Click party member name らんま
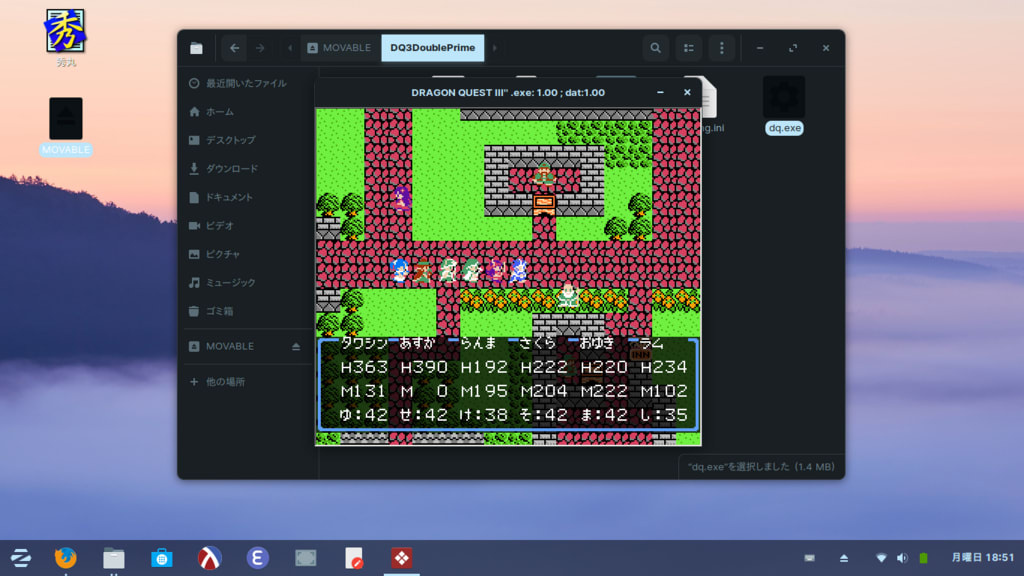Screen dimensions: 1024x576 pos(479,343)
